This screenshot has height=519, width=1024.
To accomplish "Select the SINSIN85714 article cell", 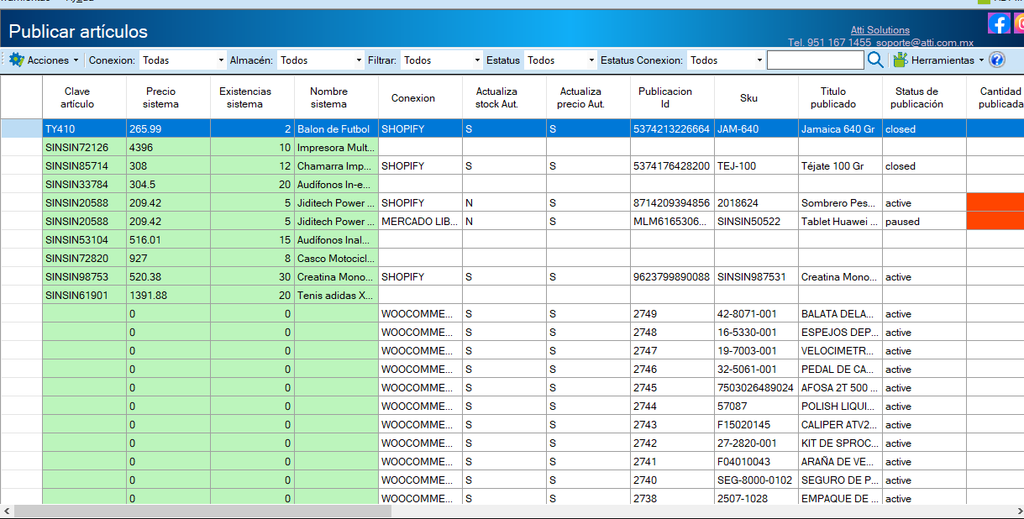I will pyautogui.click(x=85, y=166).
